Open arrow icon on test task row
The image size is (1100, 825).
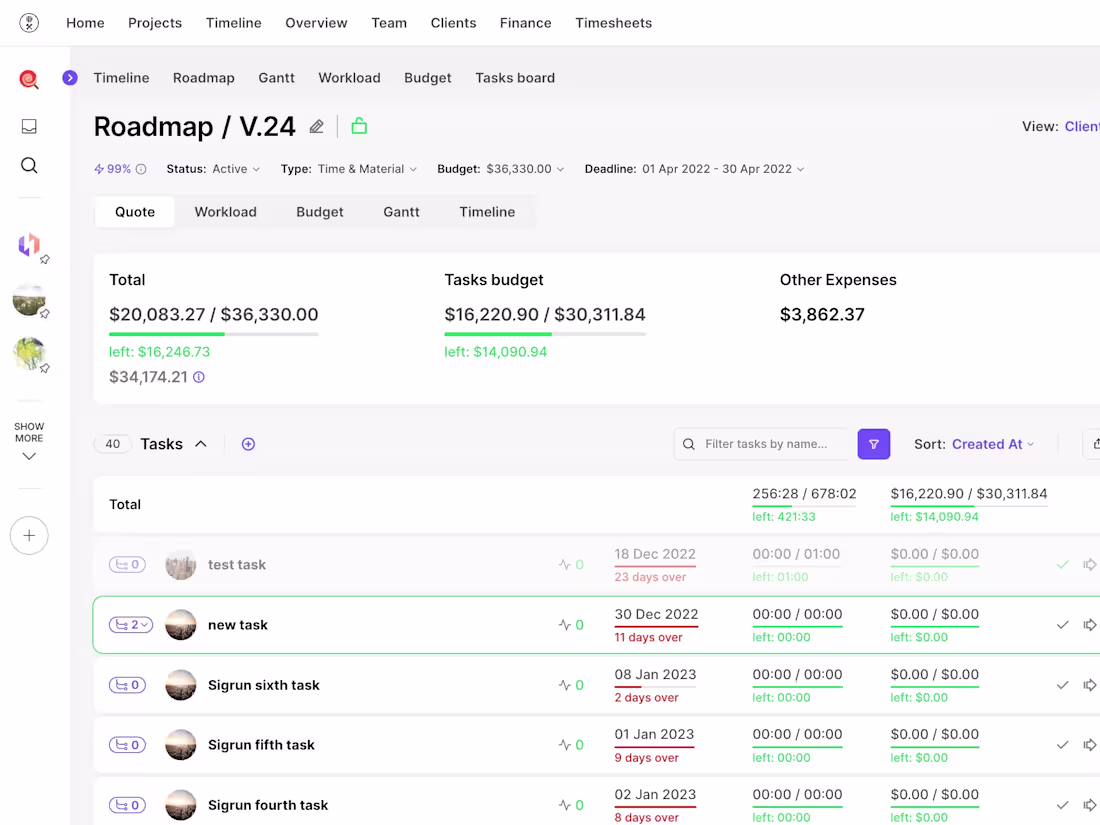[x=1089, y=565]
